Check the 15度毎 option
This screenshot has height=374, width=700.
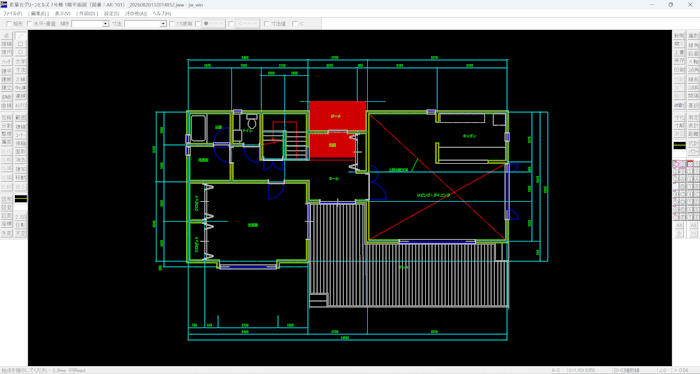pyautogui.click(x=172, y=24)
